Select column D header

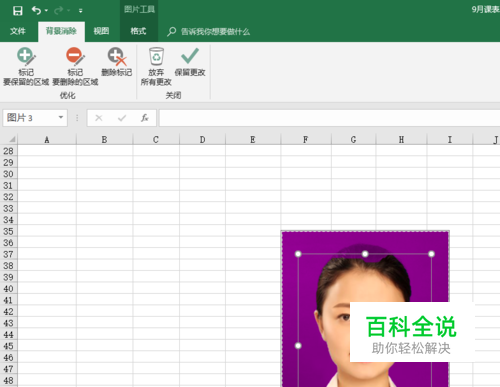[x=202, y=139]
